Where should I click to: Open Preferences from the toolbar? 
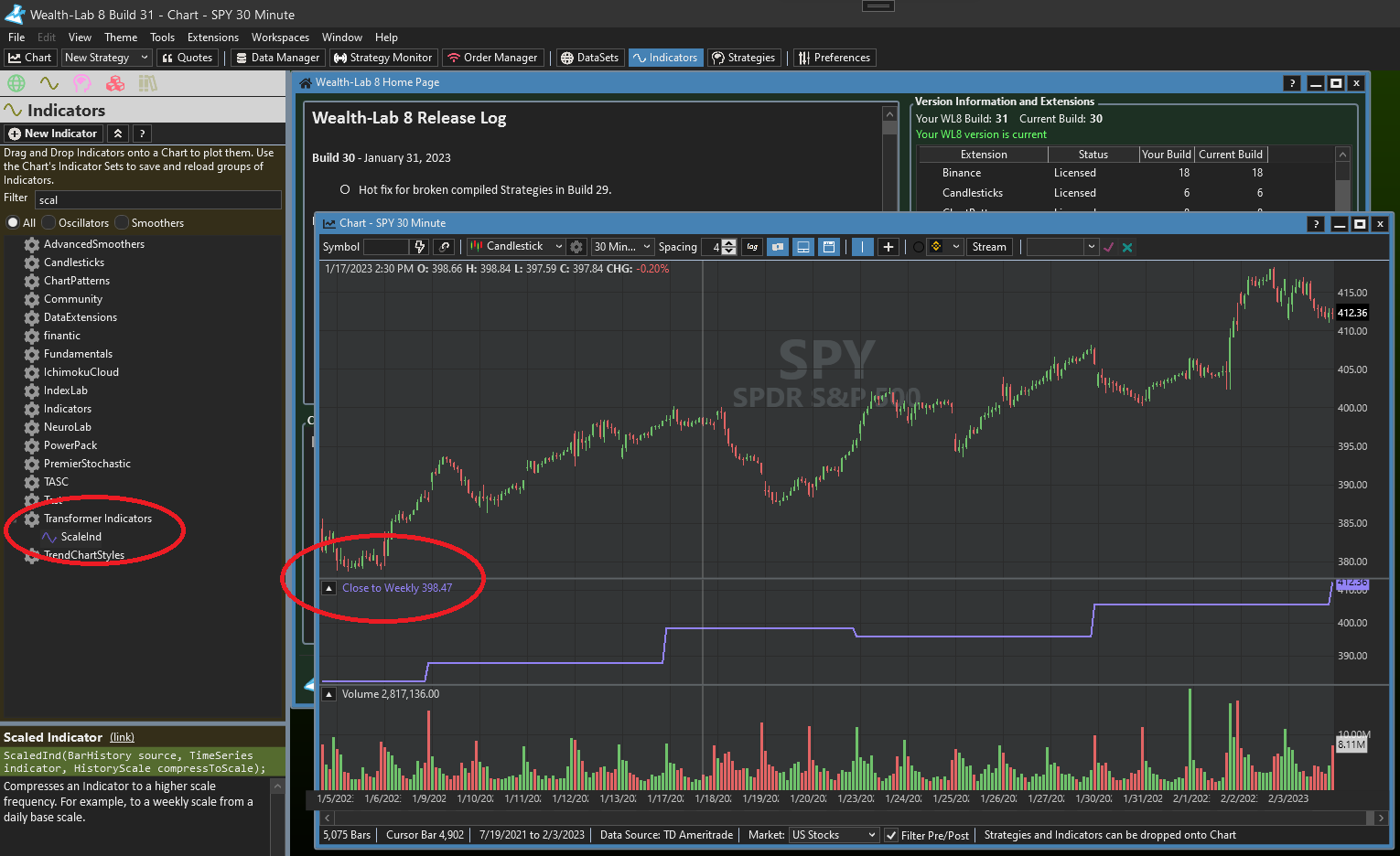(835, 58)
